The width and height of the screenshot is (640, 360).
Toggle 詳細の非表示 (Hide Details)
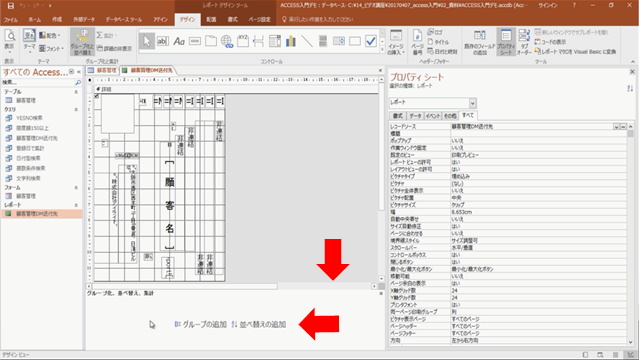click(115, 49)
